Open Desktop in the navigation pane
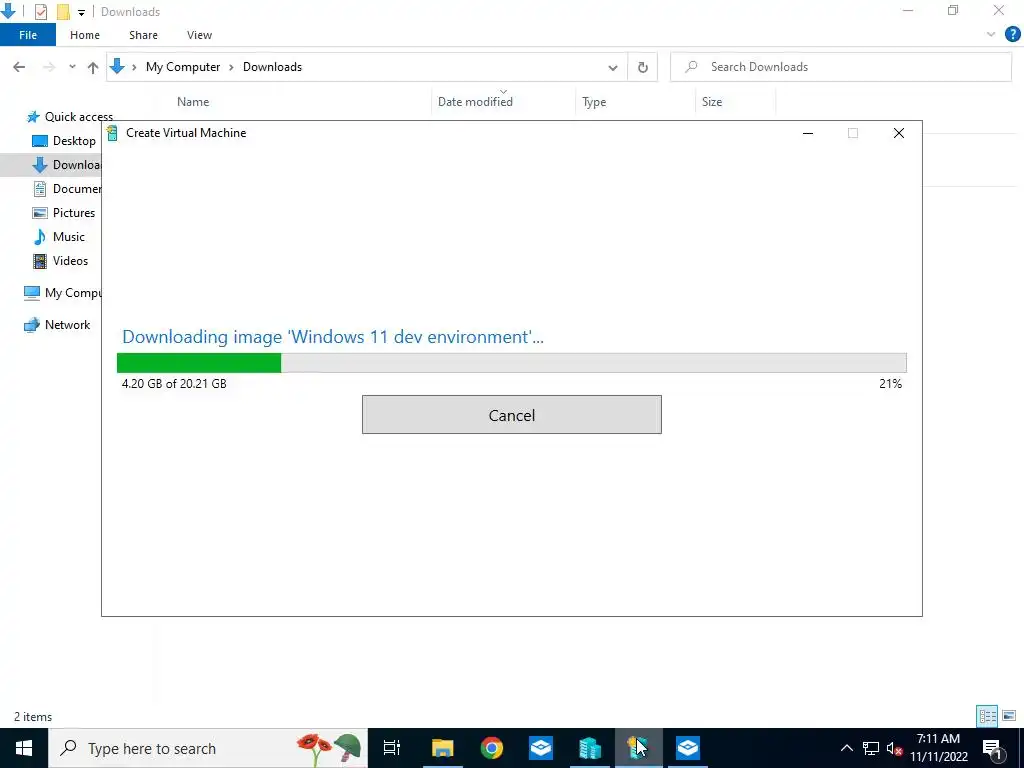The height and width of the screenshot is (768, 1024). pos(64,141)
